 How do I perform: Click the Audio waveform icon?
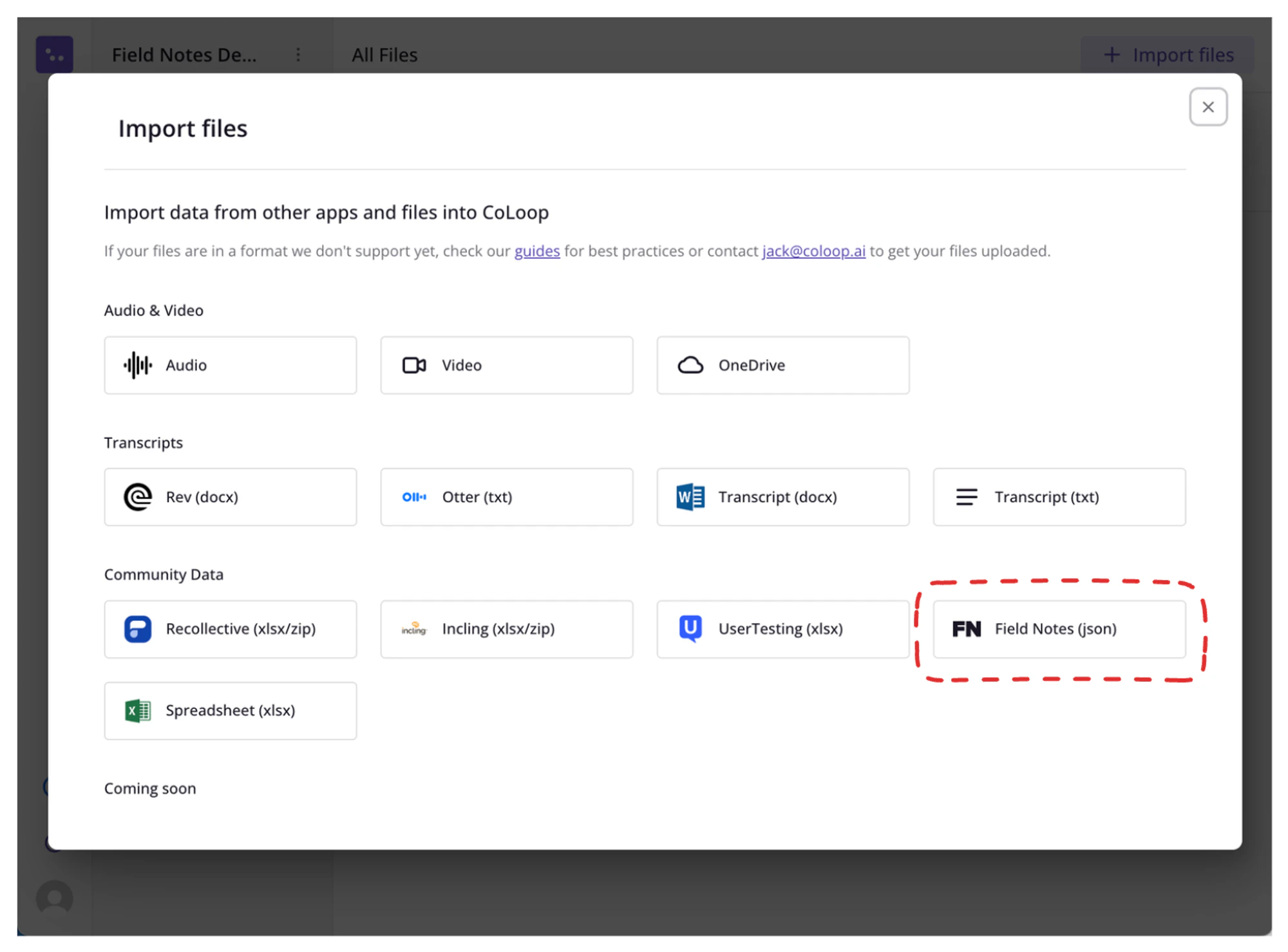[x=137, y=365]
